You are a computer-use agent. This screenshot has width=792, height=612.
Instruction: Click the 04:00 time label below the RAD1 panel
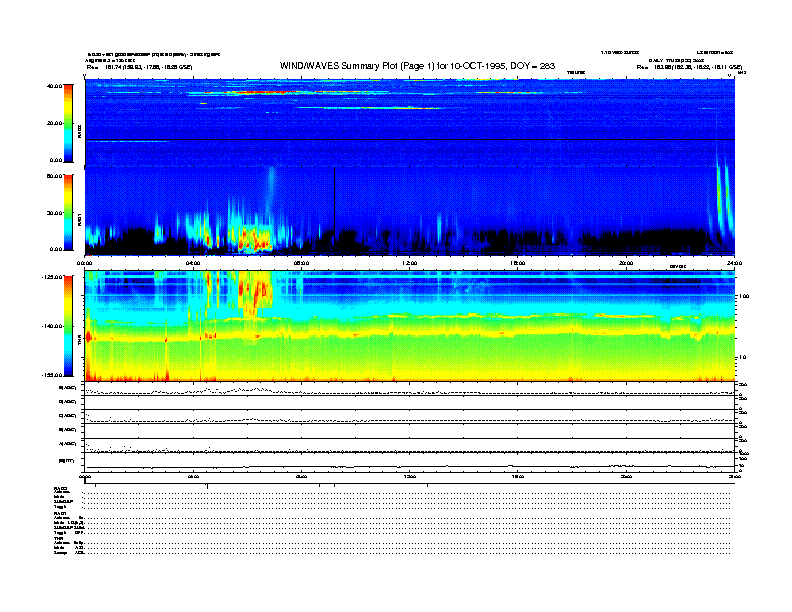(x=193, y=263)
